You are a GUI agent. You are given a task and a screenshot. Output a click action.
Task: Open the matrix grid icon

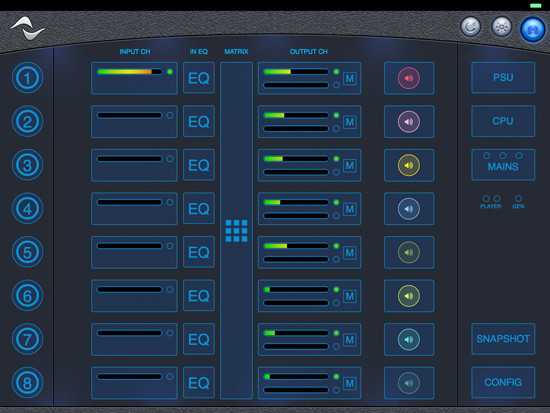tap(236, 231)
